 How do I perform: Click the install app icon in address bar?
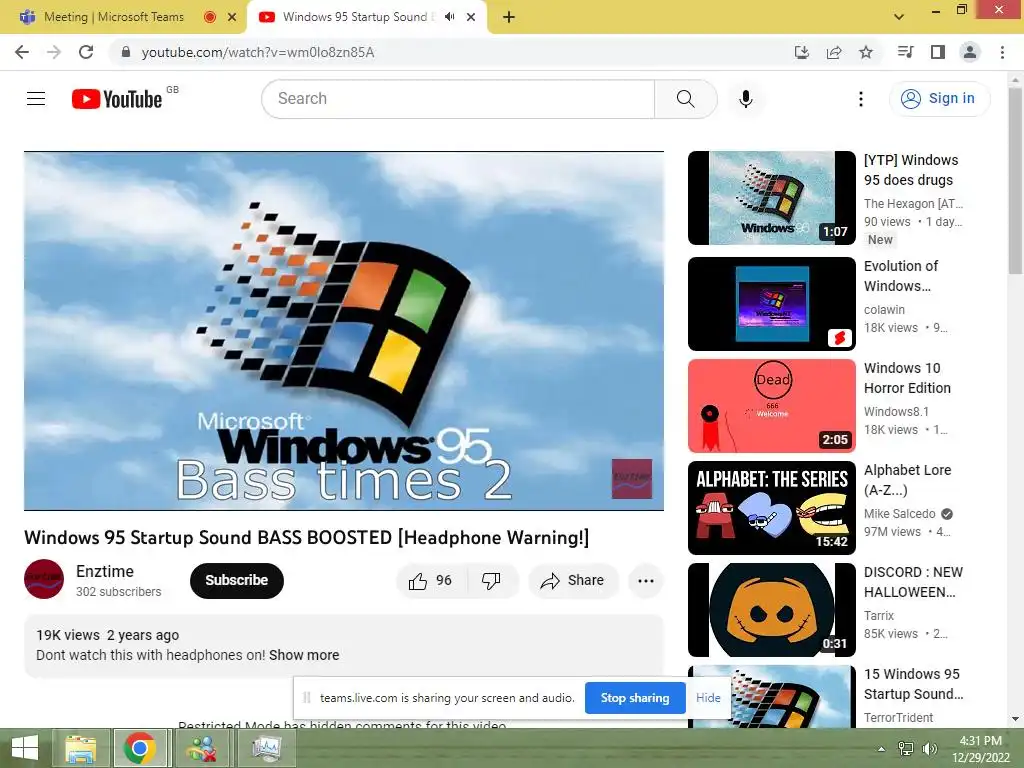802,52
